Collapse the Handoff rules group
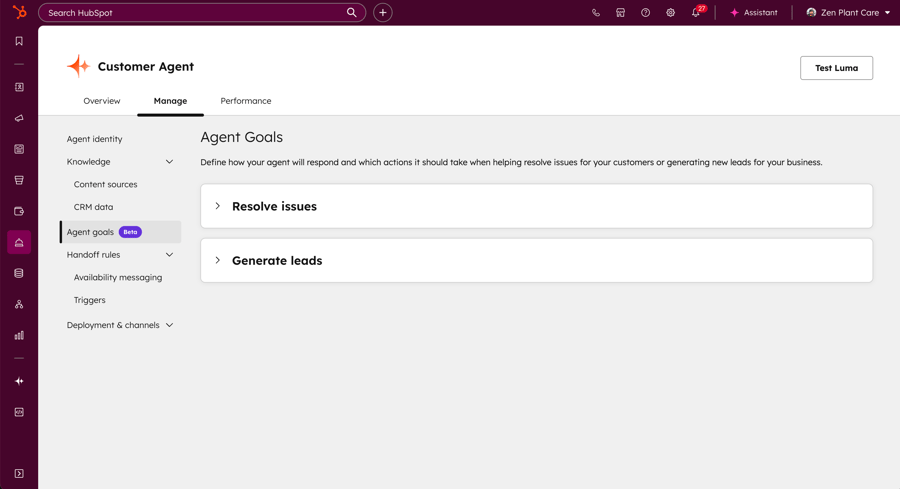 click(x=169, y=255)
